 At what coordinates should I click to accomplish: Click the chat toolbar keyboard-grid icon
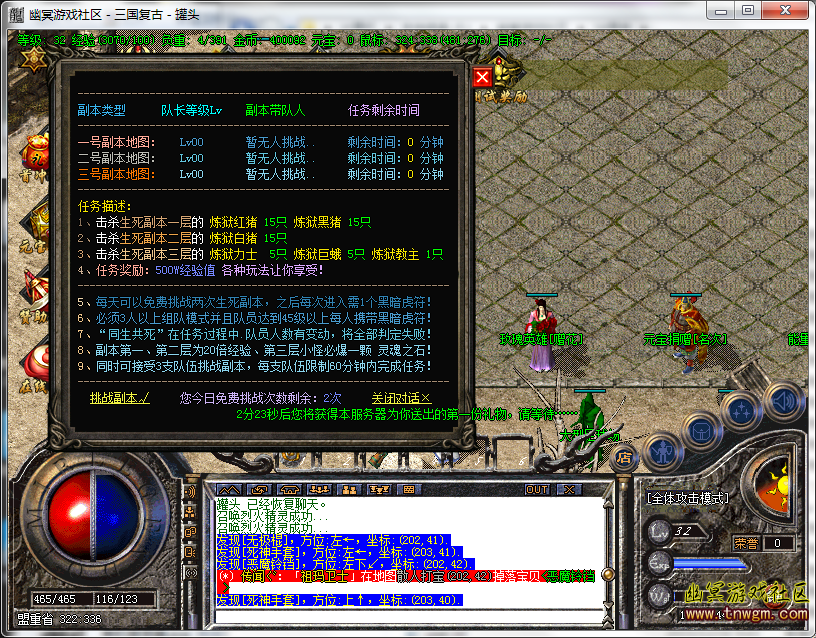pos(409,490)
